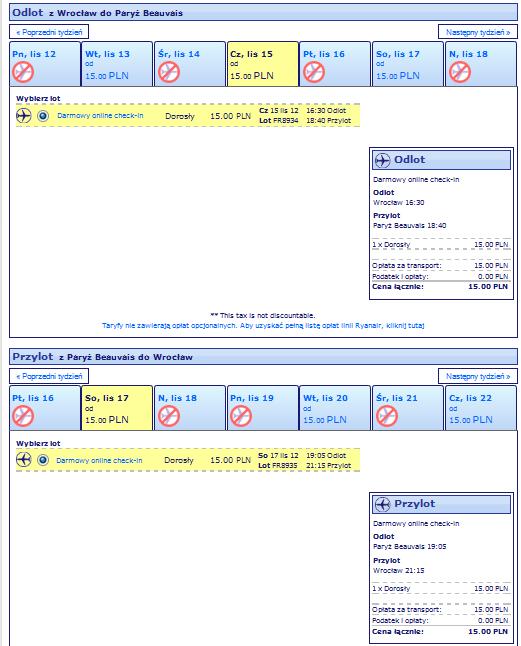Select outbound tab So, lis 17
The image size is (521, 646).
408,64
